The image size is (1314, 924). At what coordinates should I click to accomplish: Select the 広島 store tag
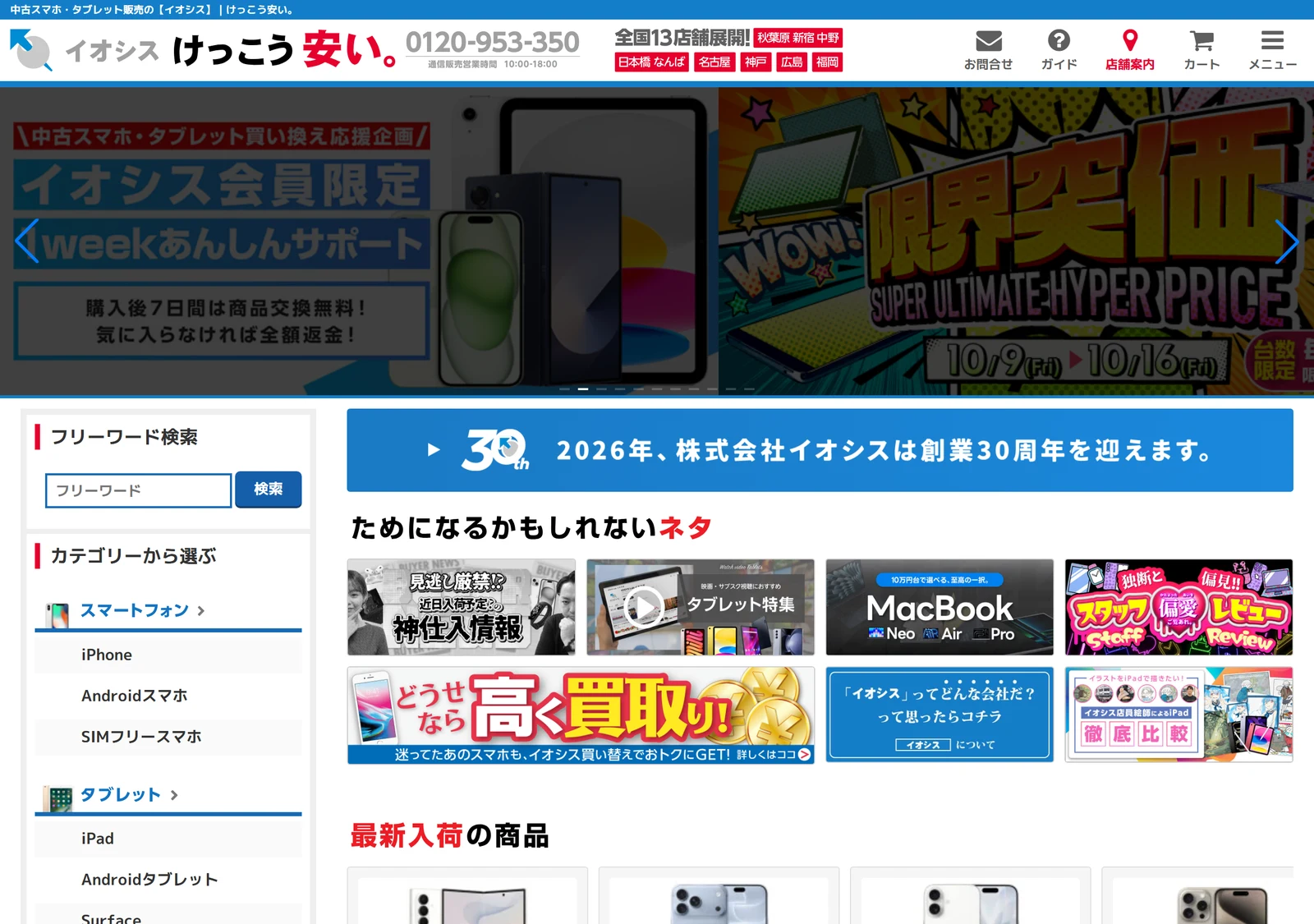(x=792, y=62)
